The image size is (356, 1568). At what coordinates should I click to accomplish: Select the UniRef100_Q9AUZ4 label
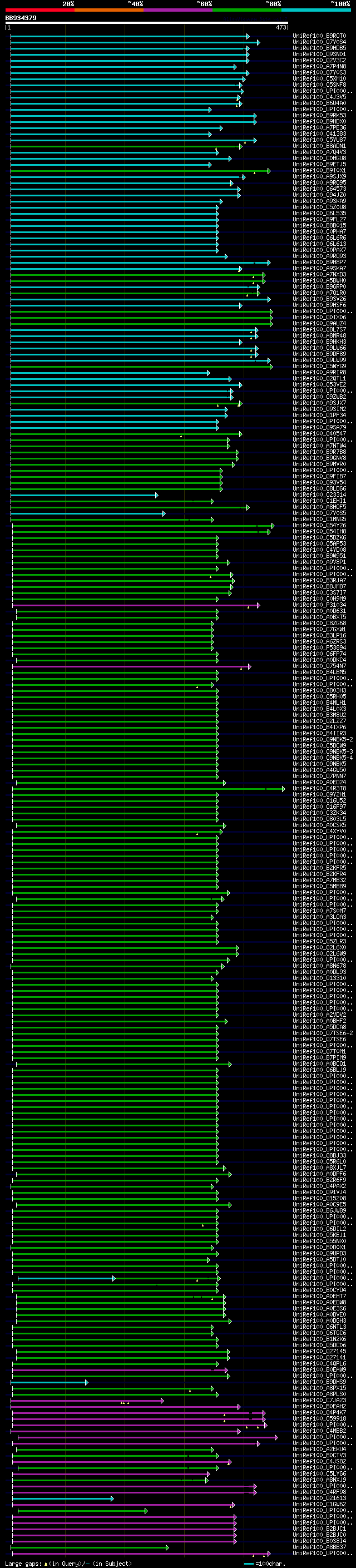point(319,323)
